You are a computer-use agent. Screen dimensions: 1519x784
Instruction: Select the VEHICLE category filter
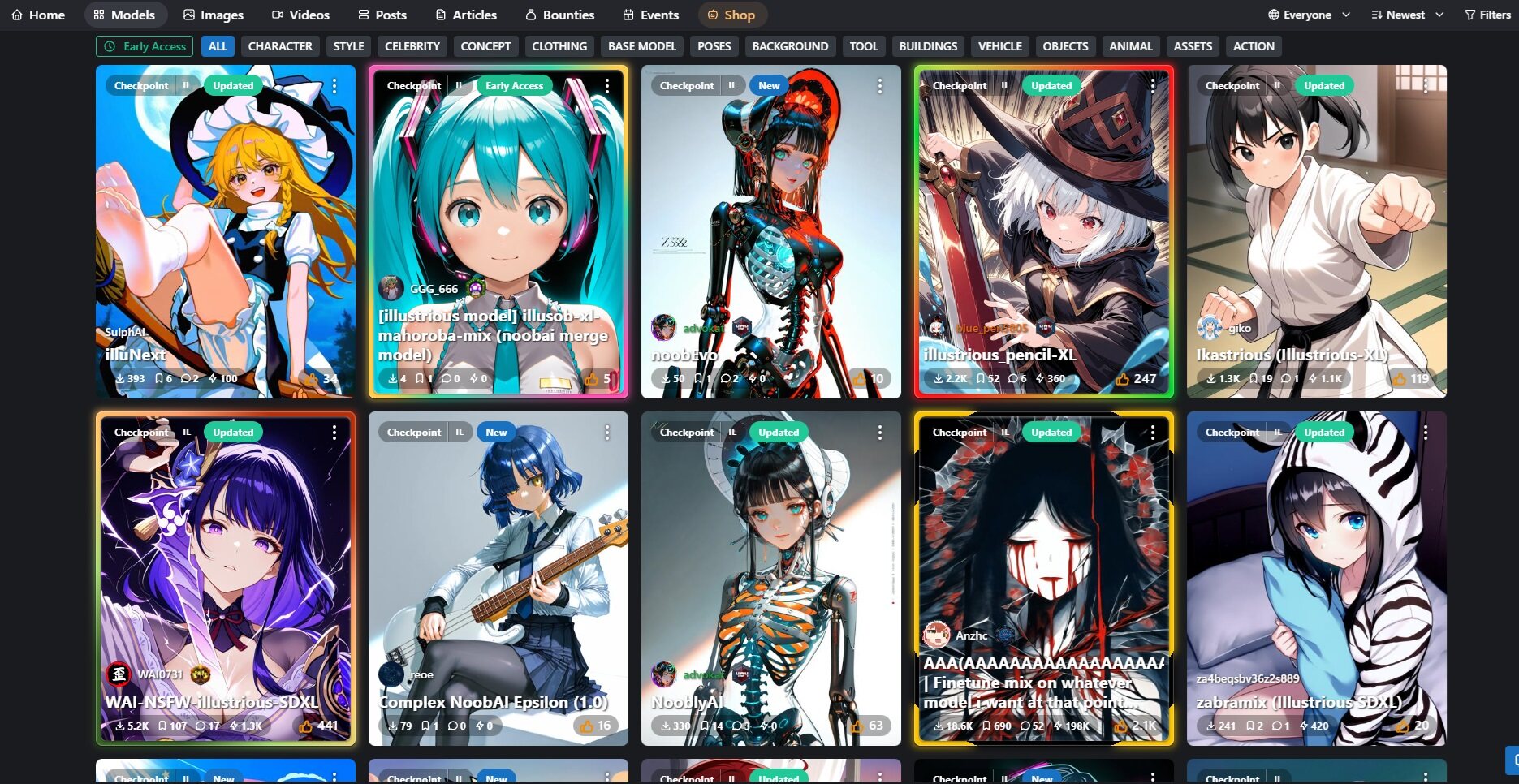pos(1000,46)
